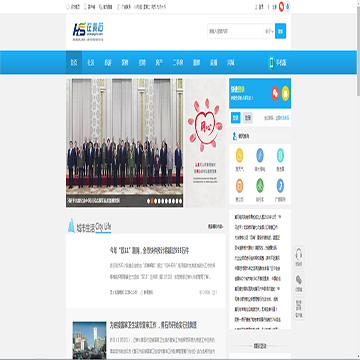
Task: Open the orange circular service icon
Action: (239, 186)
